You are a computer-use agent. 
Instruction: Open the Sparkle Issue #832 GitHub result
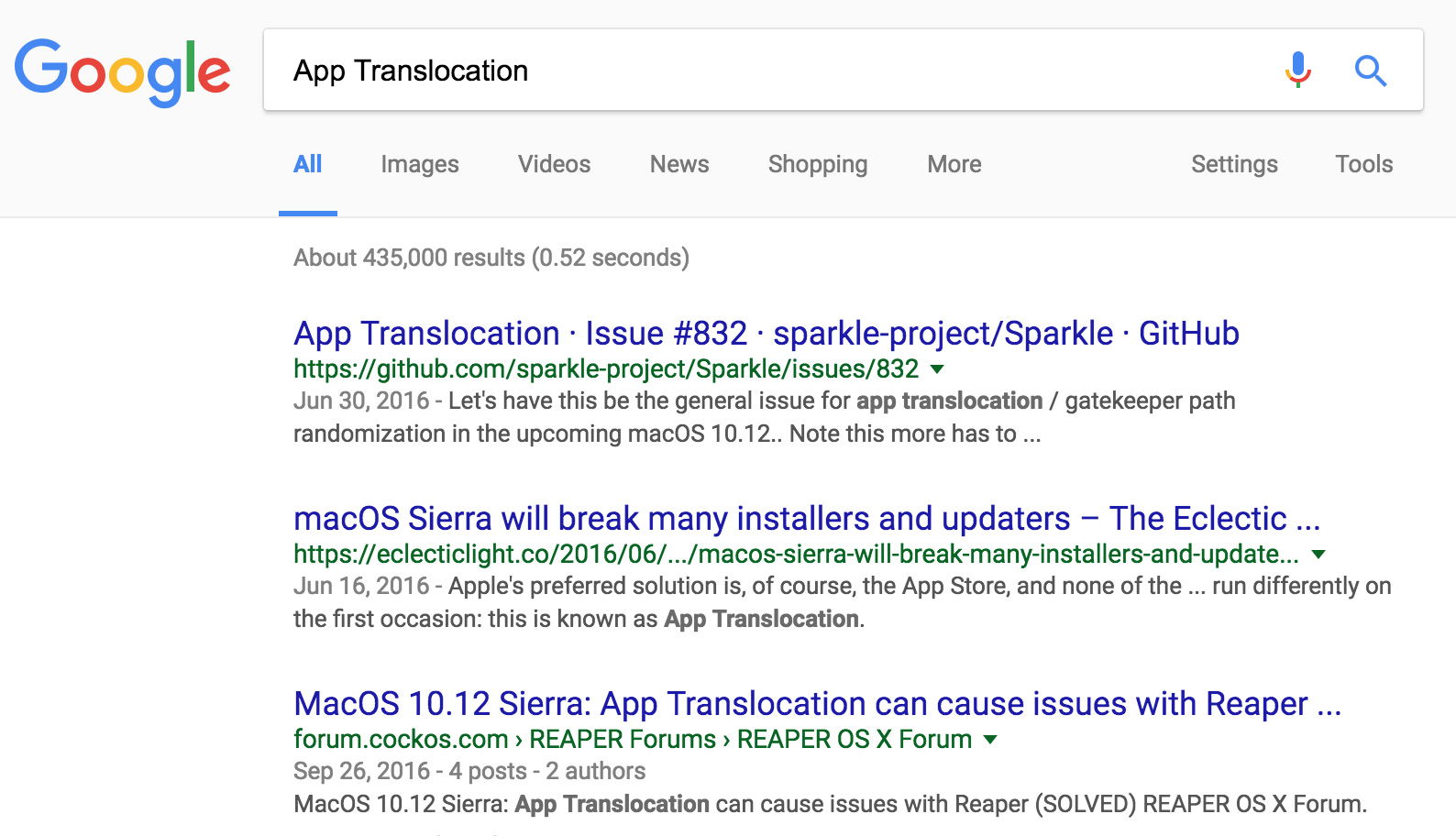(x=767, y=334)
